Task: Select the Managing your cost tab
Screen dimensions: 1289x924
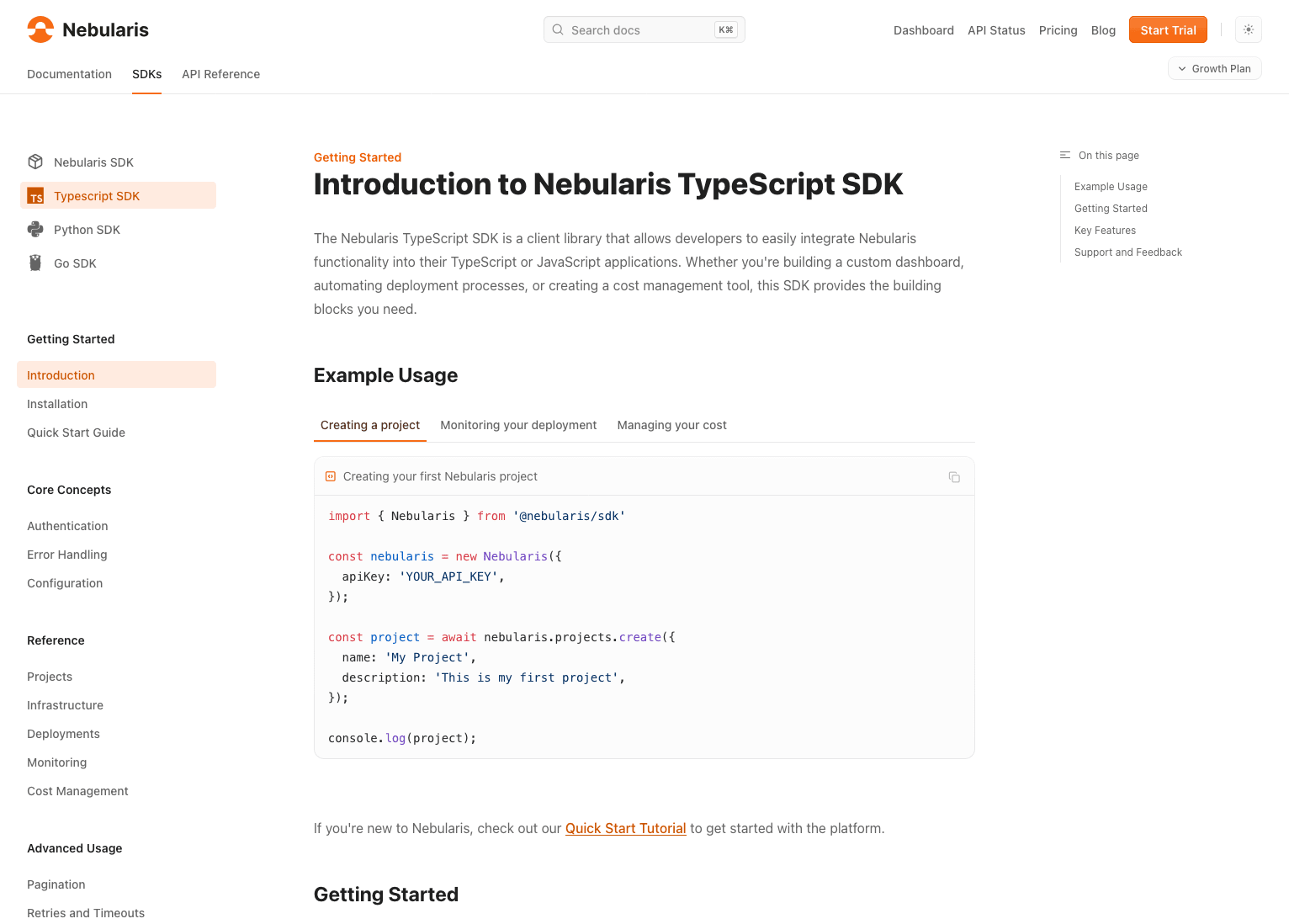Action: coord(671,425)
